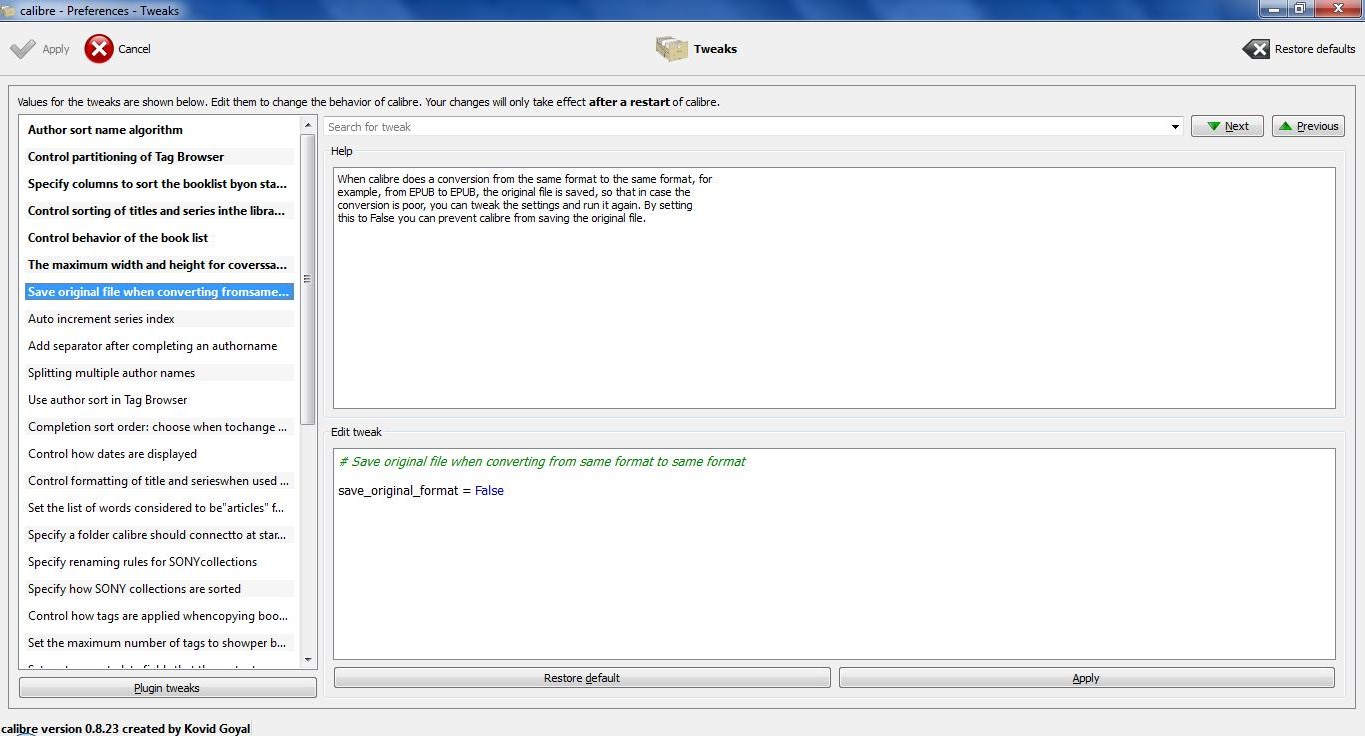Click the Tweaks drawer icon in header
1365x736 pixels.
(672, 49)
